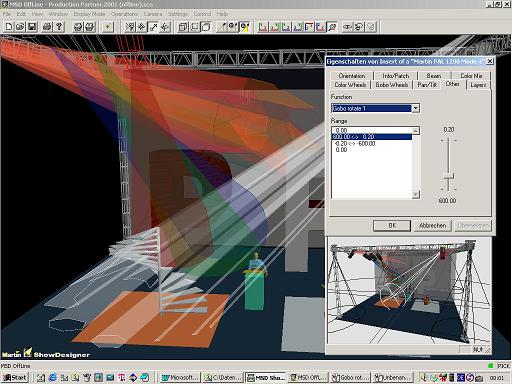
Task: Click the eye-shaped icon near the toolbar end
Action: tap(348, 27)
